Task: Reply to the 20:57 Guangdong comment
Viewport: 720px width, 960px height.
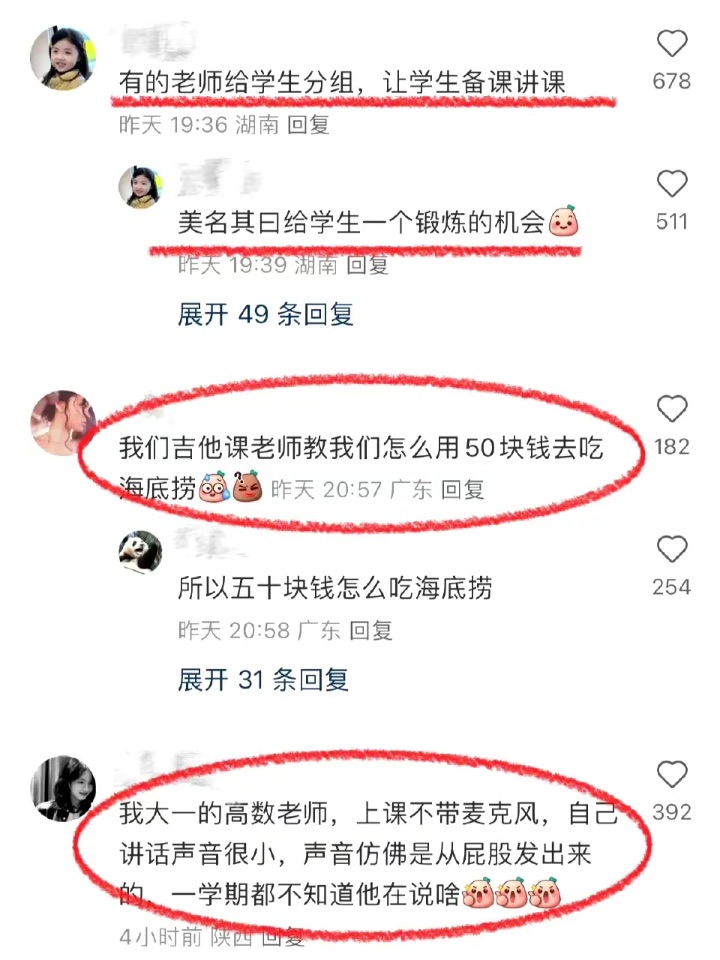Action: (x=463, y=490)
